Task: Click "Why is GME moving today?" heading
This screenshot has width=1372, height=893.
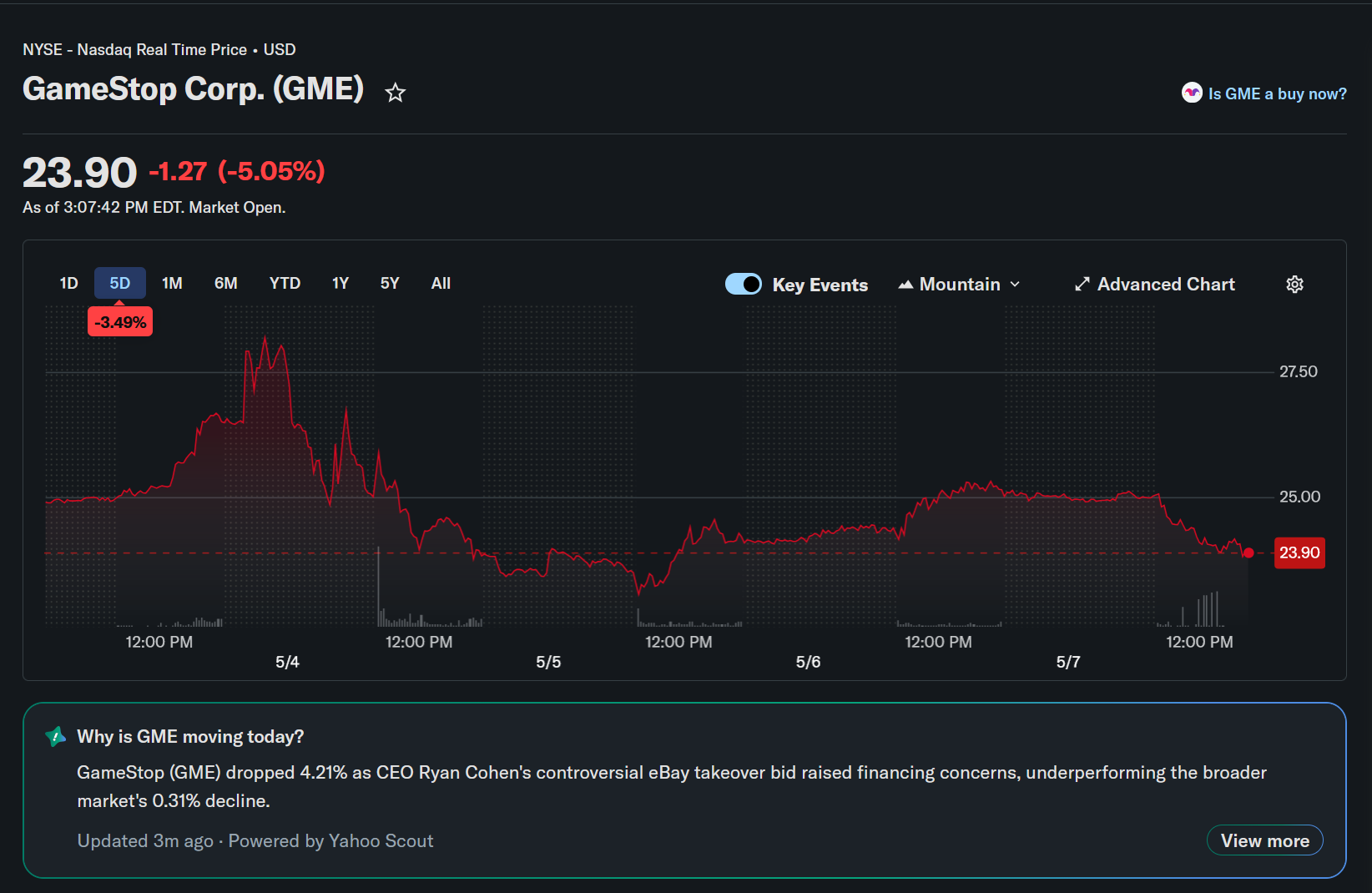Action: coord(190,736)
